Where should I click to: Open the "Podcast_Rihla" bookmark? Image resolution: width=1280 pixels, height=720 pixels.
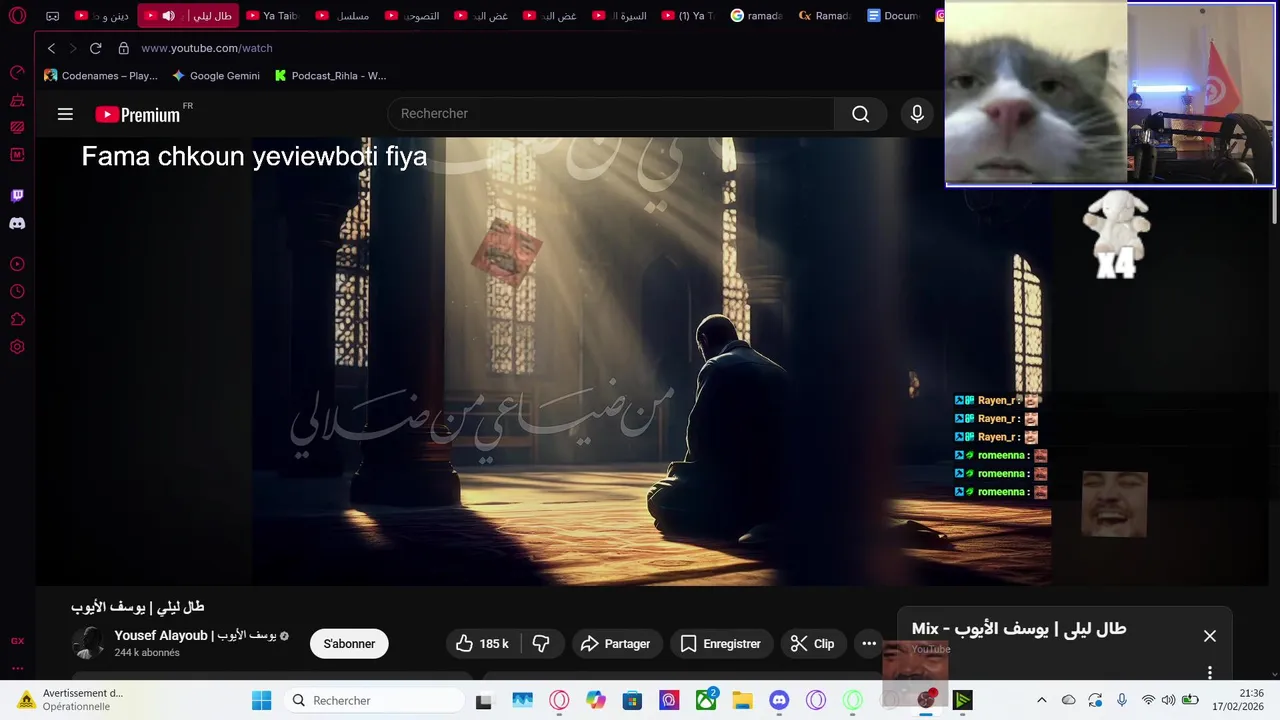click(x=330, y=76)
